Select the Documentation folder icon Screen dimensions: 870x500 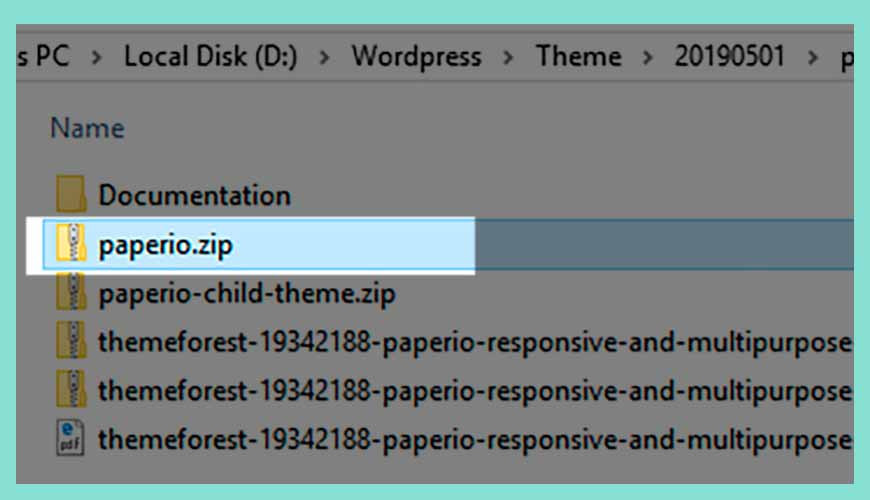(71, 194)
